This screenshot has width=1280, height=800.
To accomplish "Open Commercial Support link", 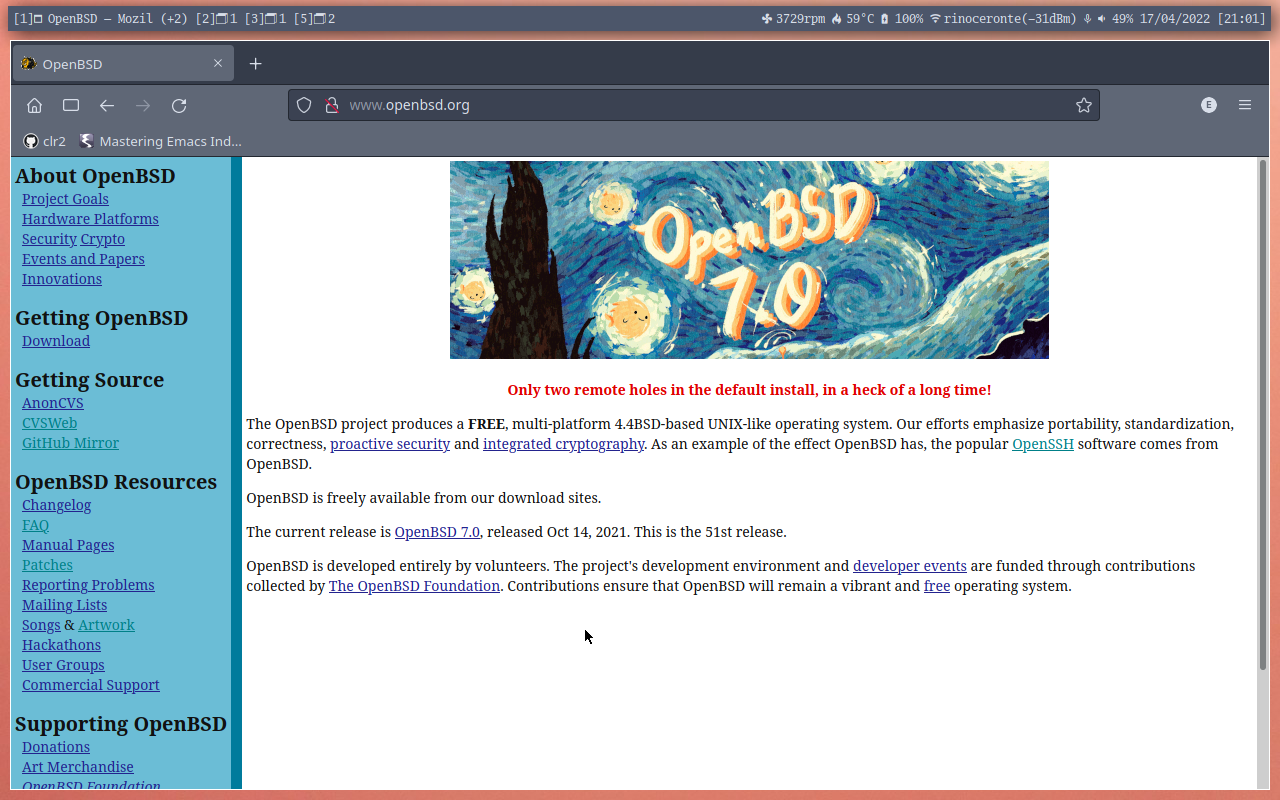I will pyautogui.click(x=91, y=685).
